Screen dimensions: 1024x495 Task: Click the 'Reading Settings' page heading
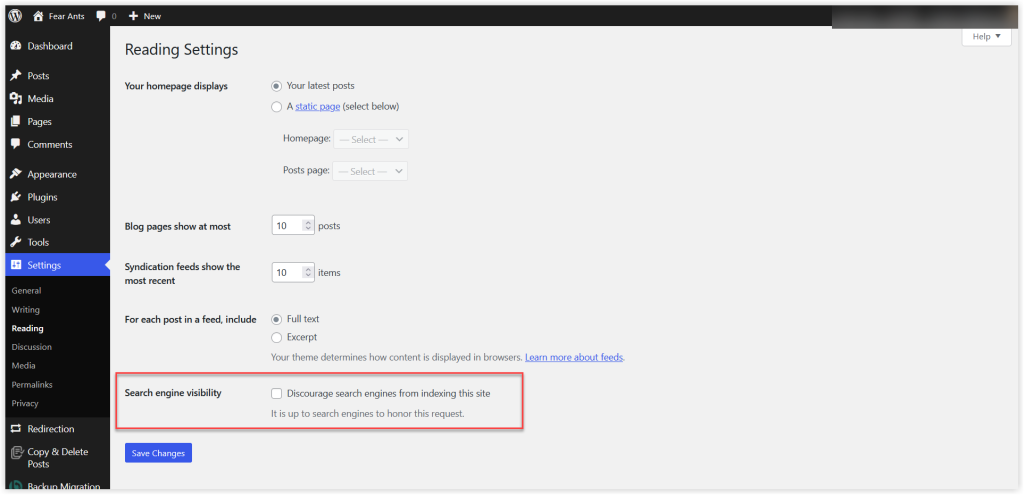pos(182,50)
